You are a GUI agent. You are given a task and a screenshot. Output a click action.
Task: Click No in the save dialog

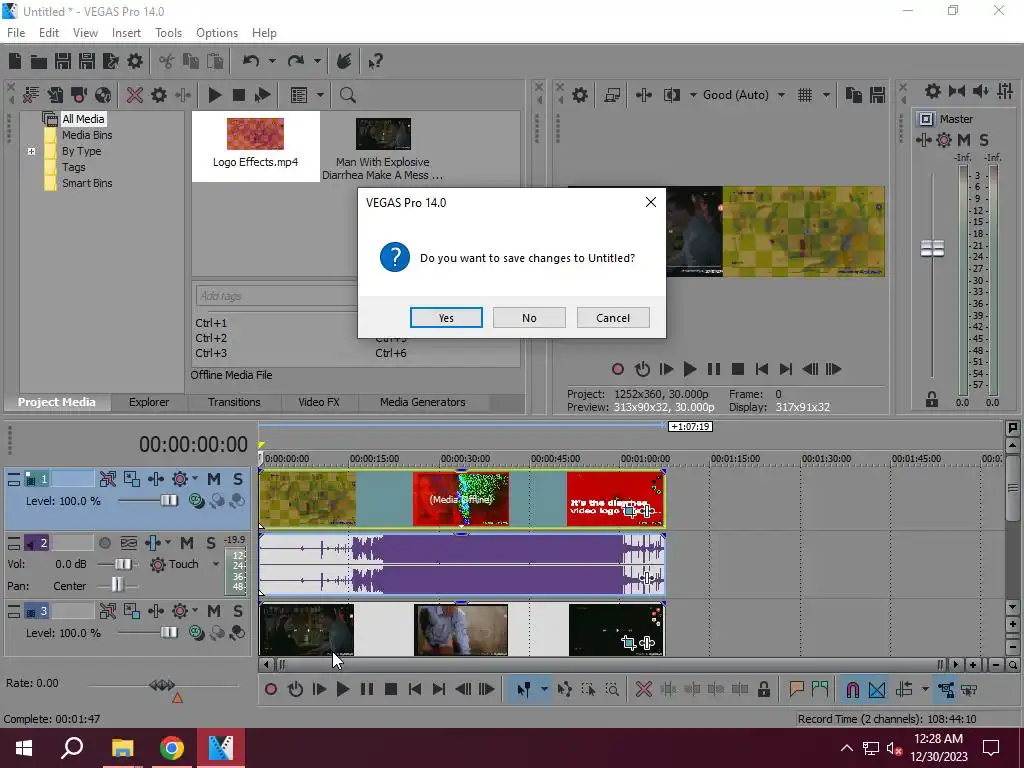pos(529,317)
